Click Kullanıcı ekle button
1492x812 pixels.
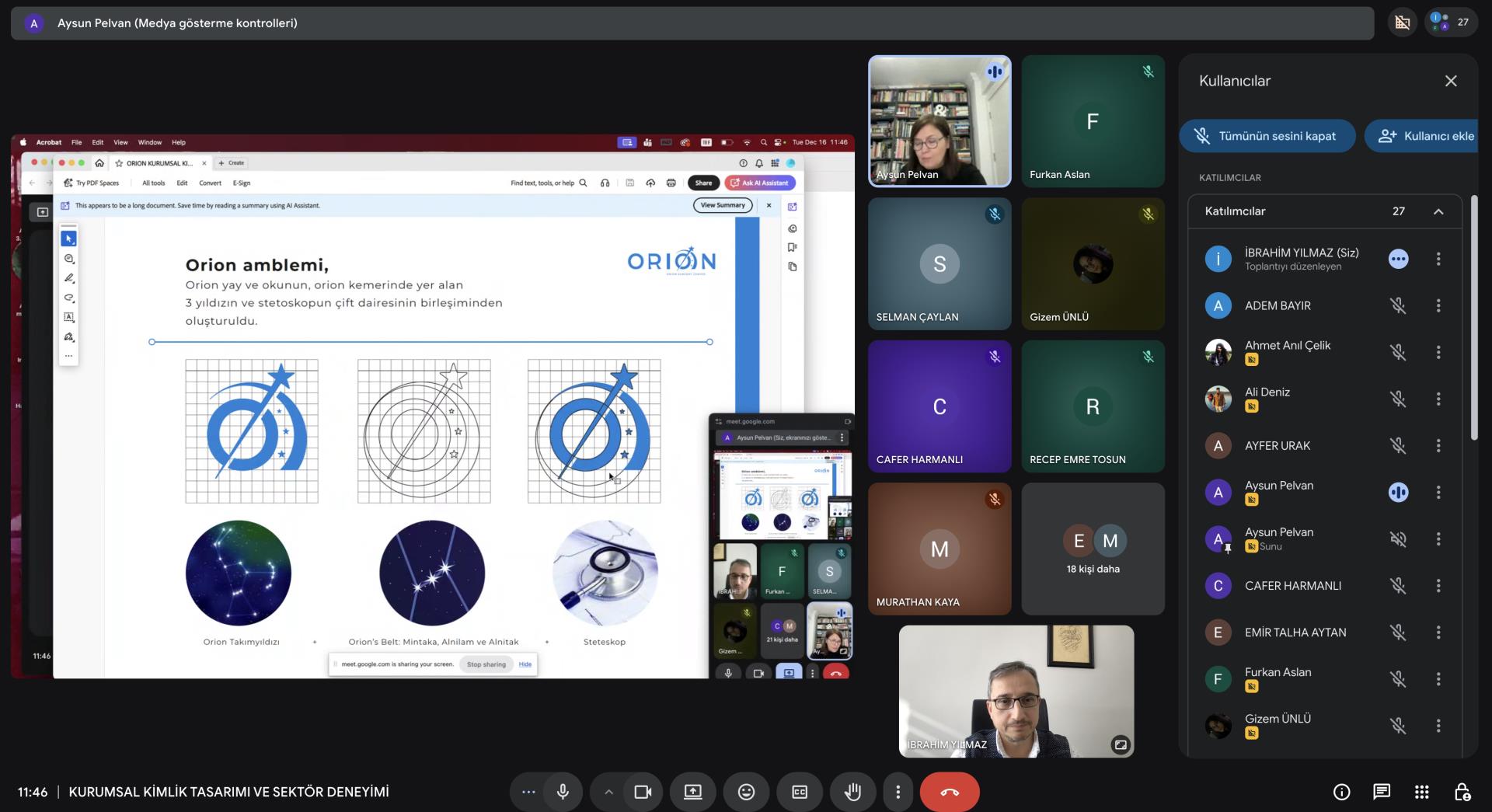coord(1425,136)
